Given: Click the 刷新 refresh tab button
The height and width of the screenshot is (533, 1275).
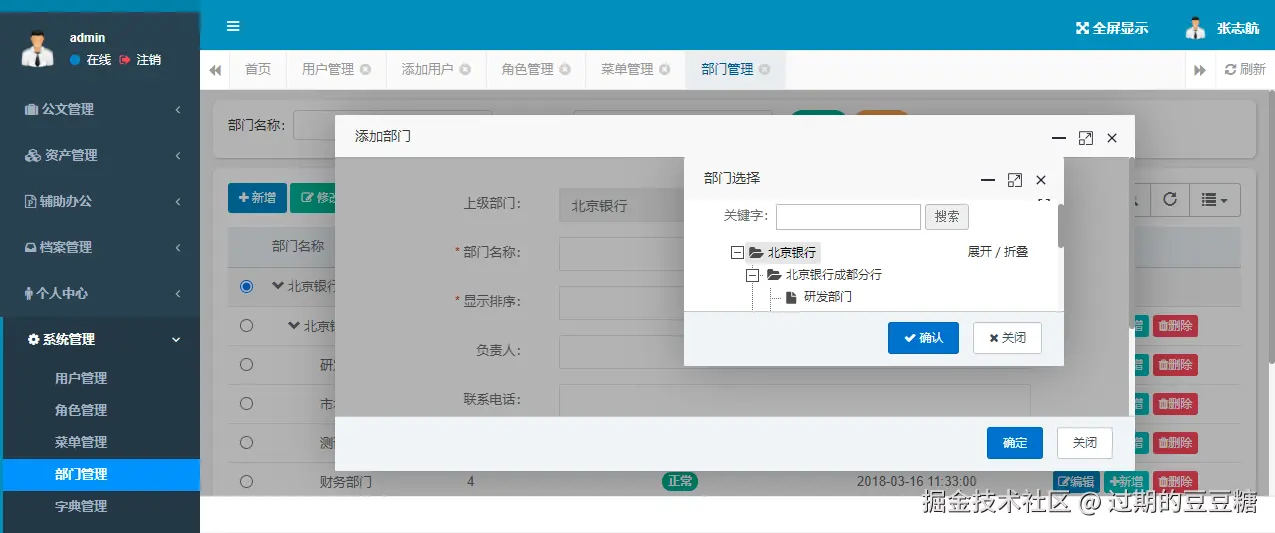Looking at the screenshot, I should point(1245,70).
